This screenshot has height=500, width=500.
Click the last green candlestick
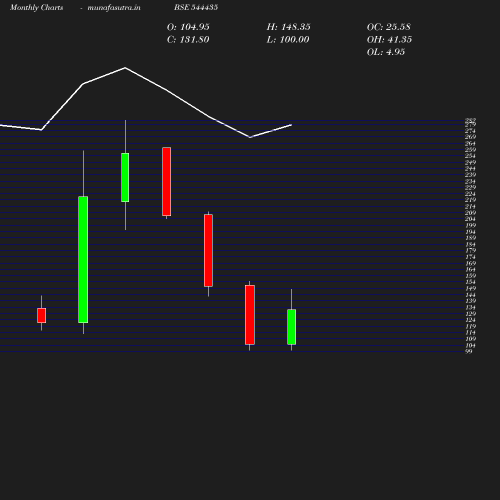tap(291, 327)
